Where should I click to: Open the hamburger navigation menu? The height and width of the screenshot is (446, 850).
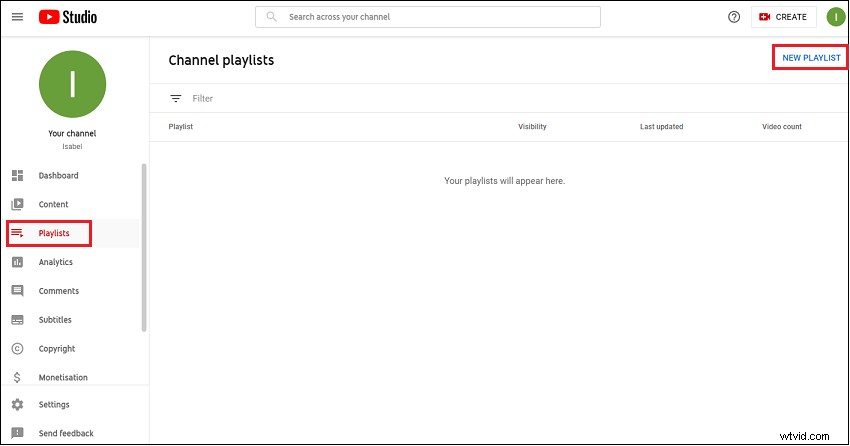pos(17,17)
